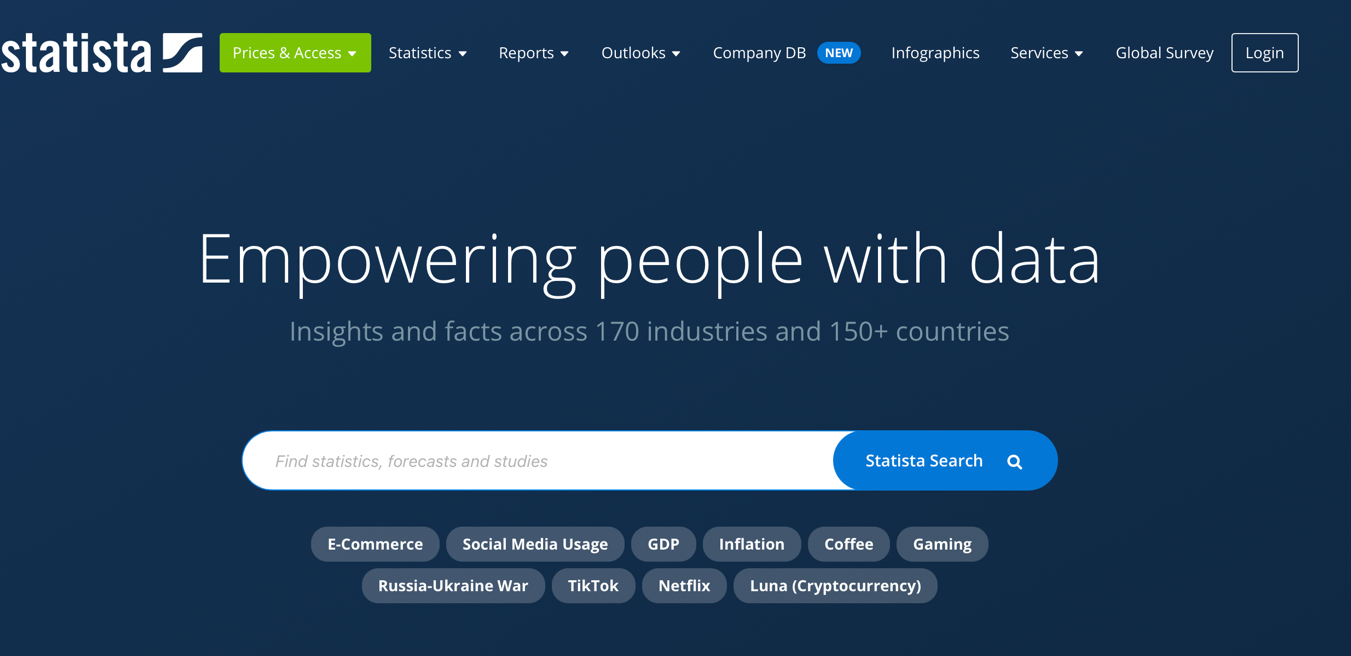
Task: Click the Statista Search button
Action: coord(924,461)
